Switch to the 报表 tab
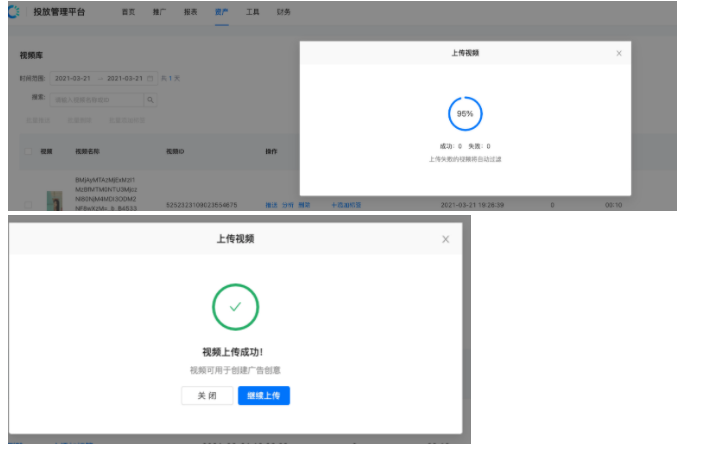 click(190, 12)
